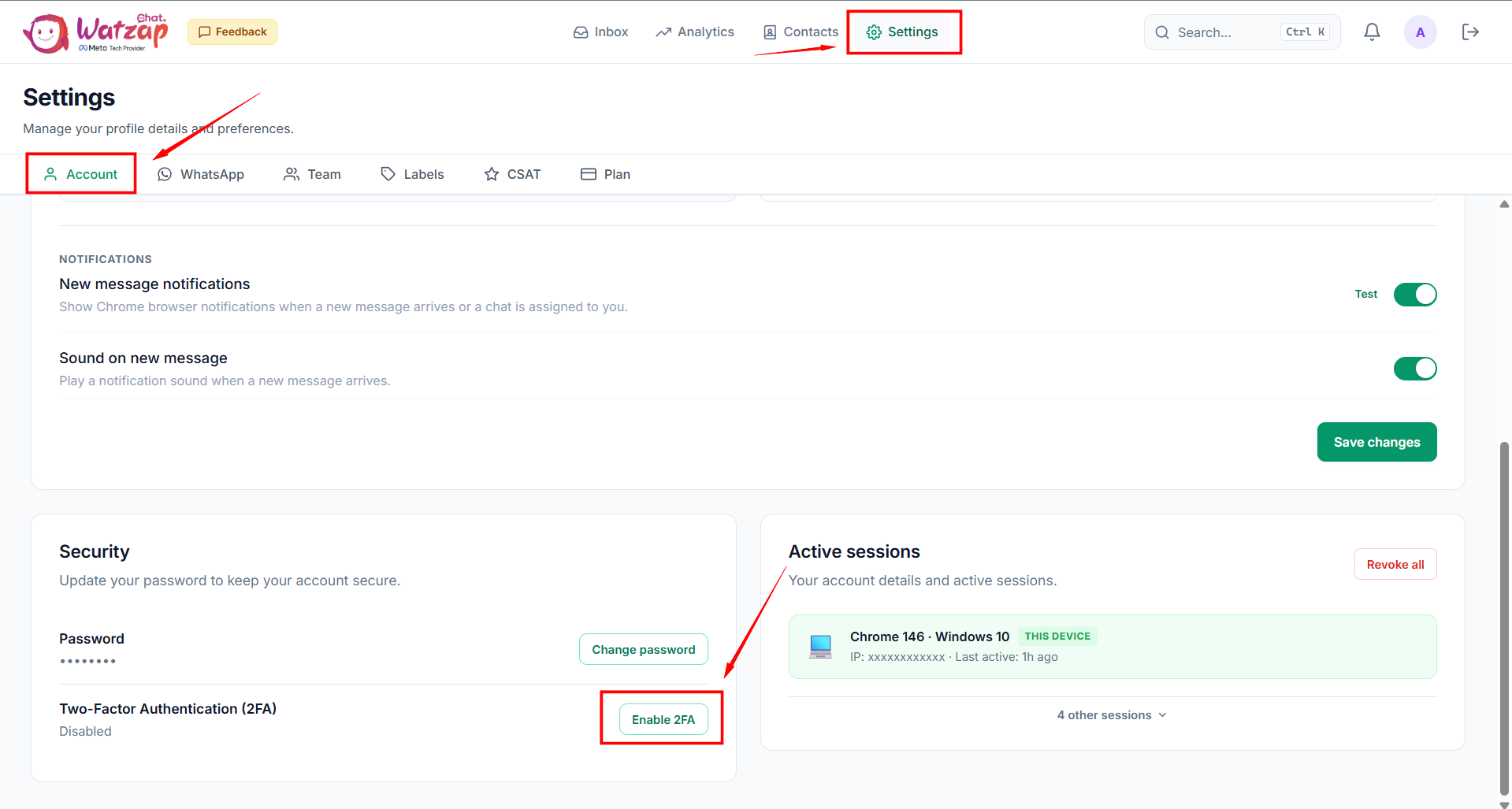Open the user avatar profile icon
Image resolution: width=1512 pixels, height=809 pixels.
pyautogui.click(x=1420, y=32)
